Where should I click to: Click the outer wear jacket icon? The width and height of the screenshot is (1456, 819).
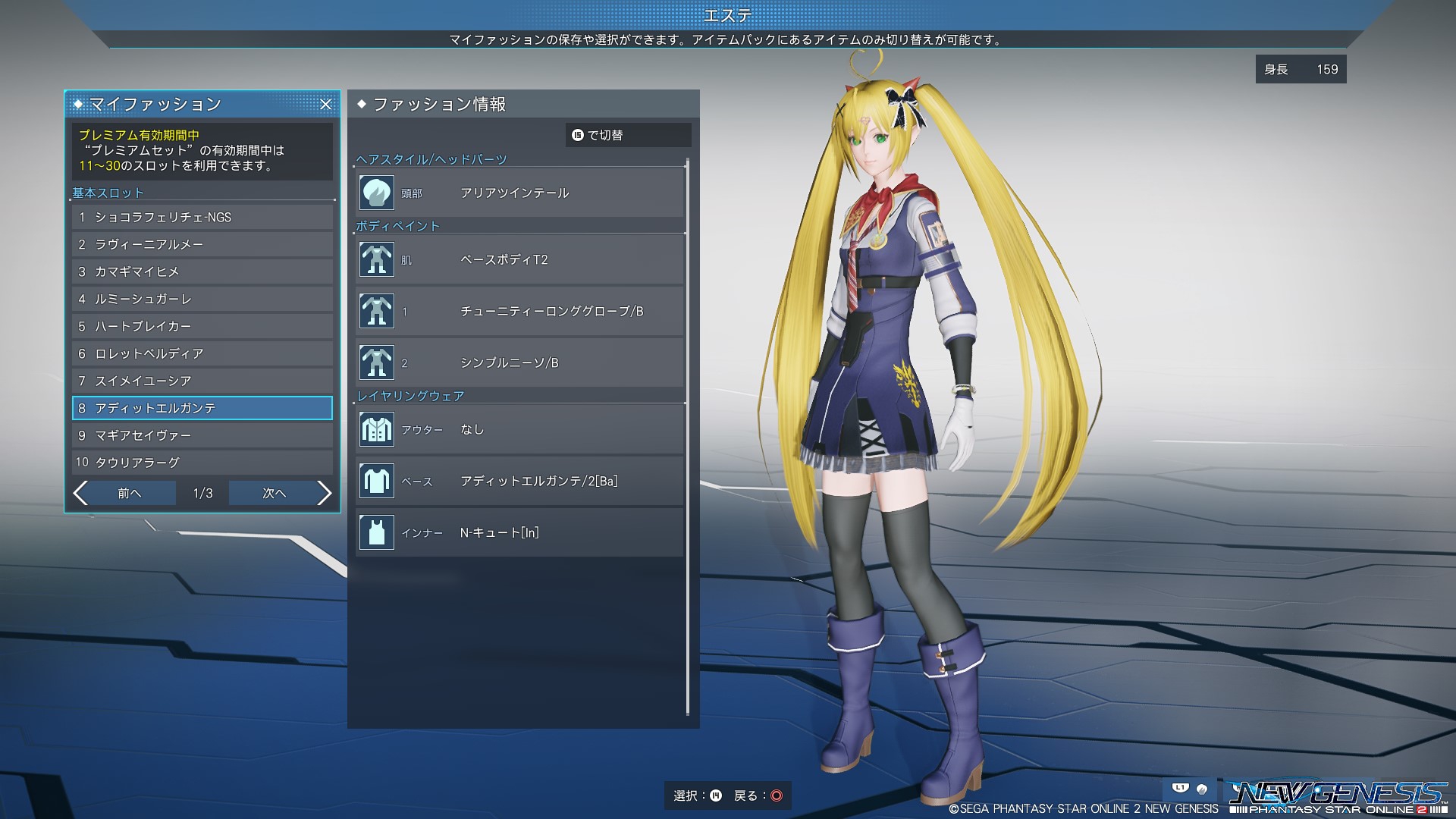tap(376, 429)
